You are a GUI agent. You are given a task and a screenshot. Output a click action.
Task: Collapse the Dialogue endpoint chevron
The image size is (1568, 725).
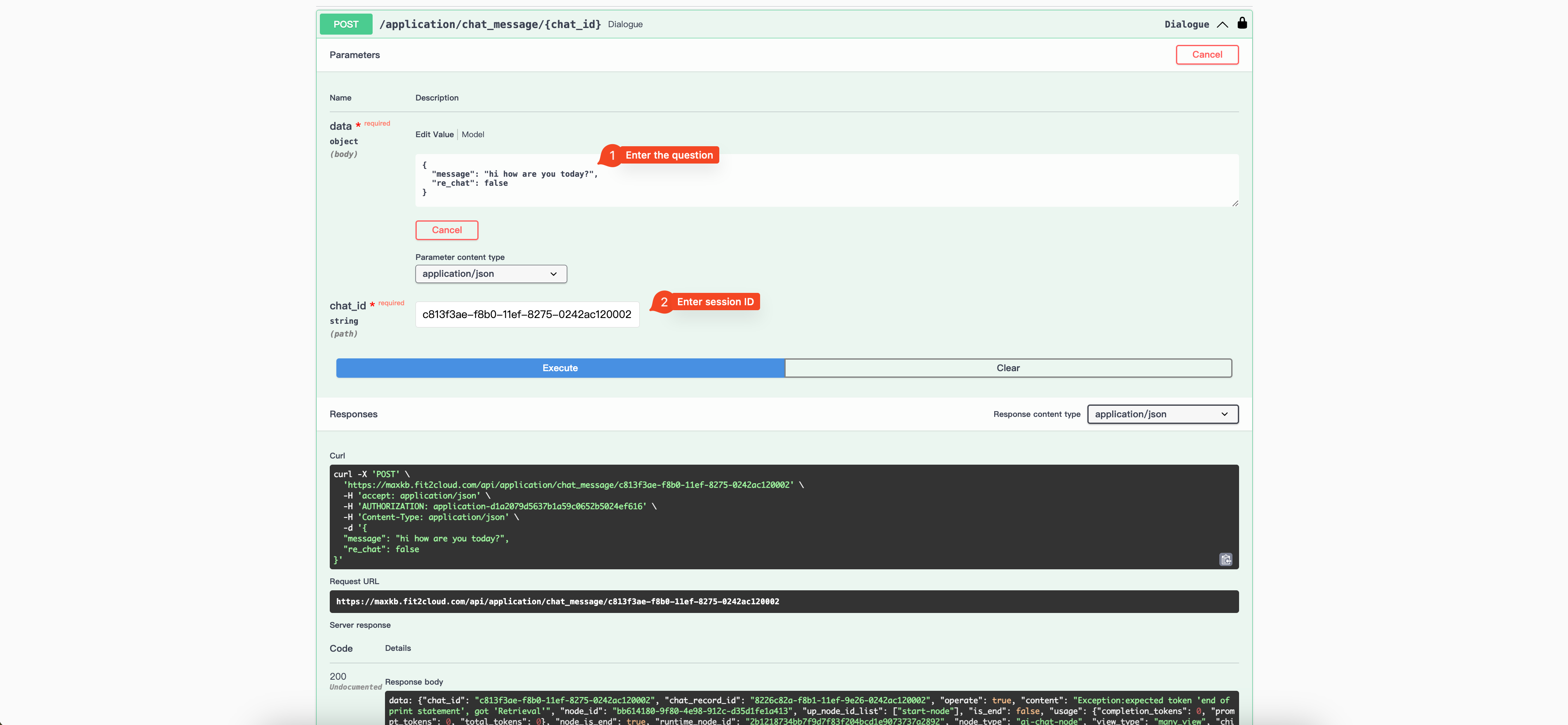pos(1222,24)
